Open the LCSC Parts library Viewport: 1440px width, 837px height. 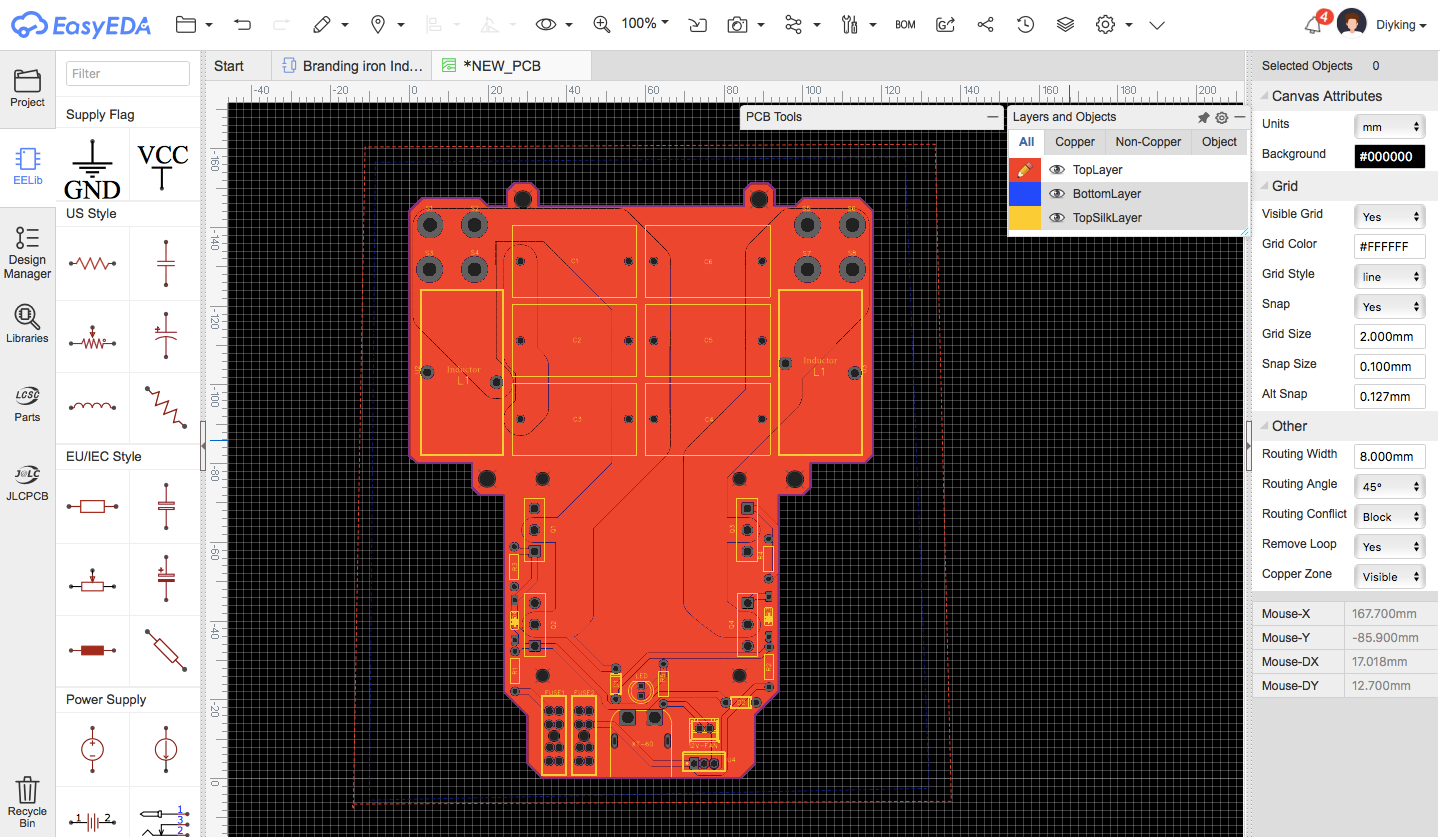pos(28,403)
